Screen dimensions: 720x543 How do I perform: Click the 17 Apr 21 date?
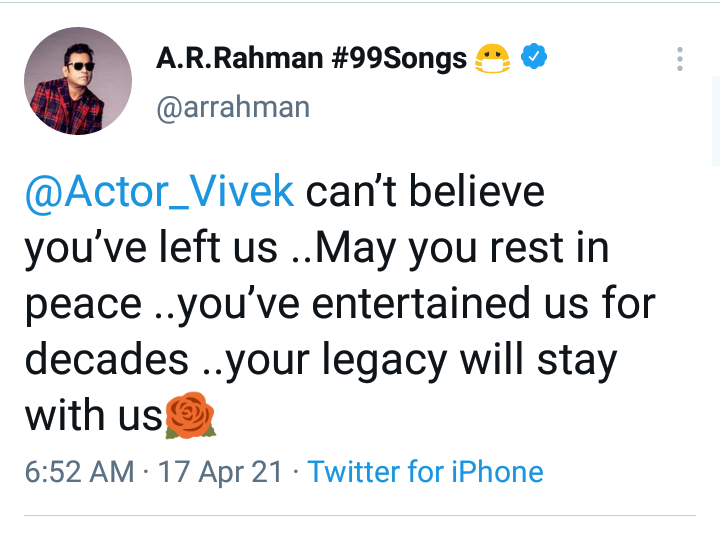coord(220,472)
